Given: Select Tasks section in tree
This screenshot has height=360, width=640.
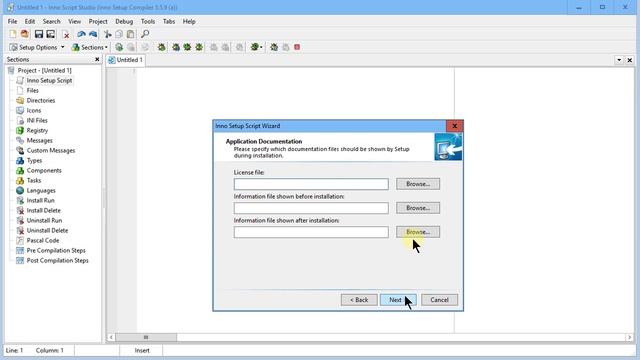Looking at the screenshot, I should point(34,180).
